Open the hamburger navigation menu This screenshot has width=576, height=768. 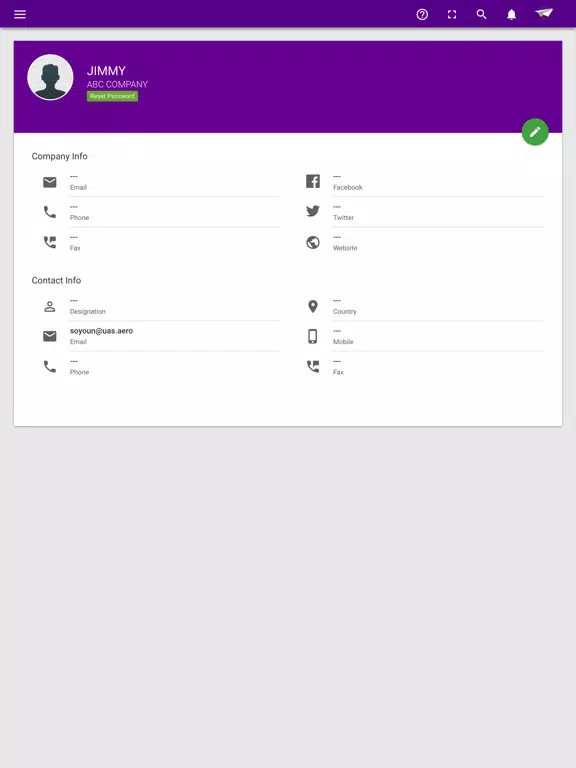[20, 14]
